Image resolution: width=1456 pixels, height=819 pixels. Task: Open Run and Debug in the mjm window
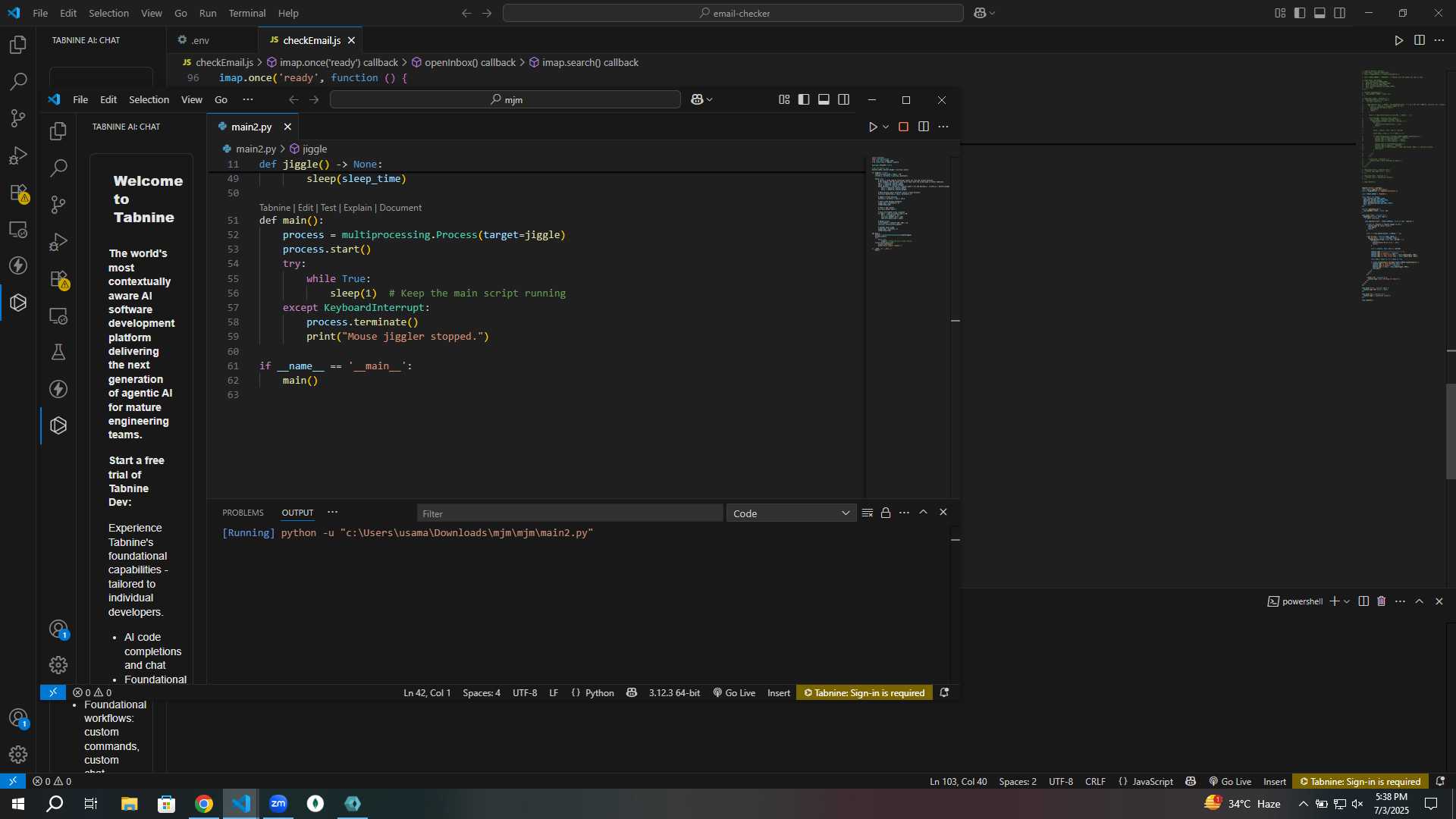tap(58, 242)
